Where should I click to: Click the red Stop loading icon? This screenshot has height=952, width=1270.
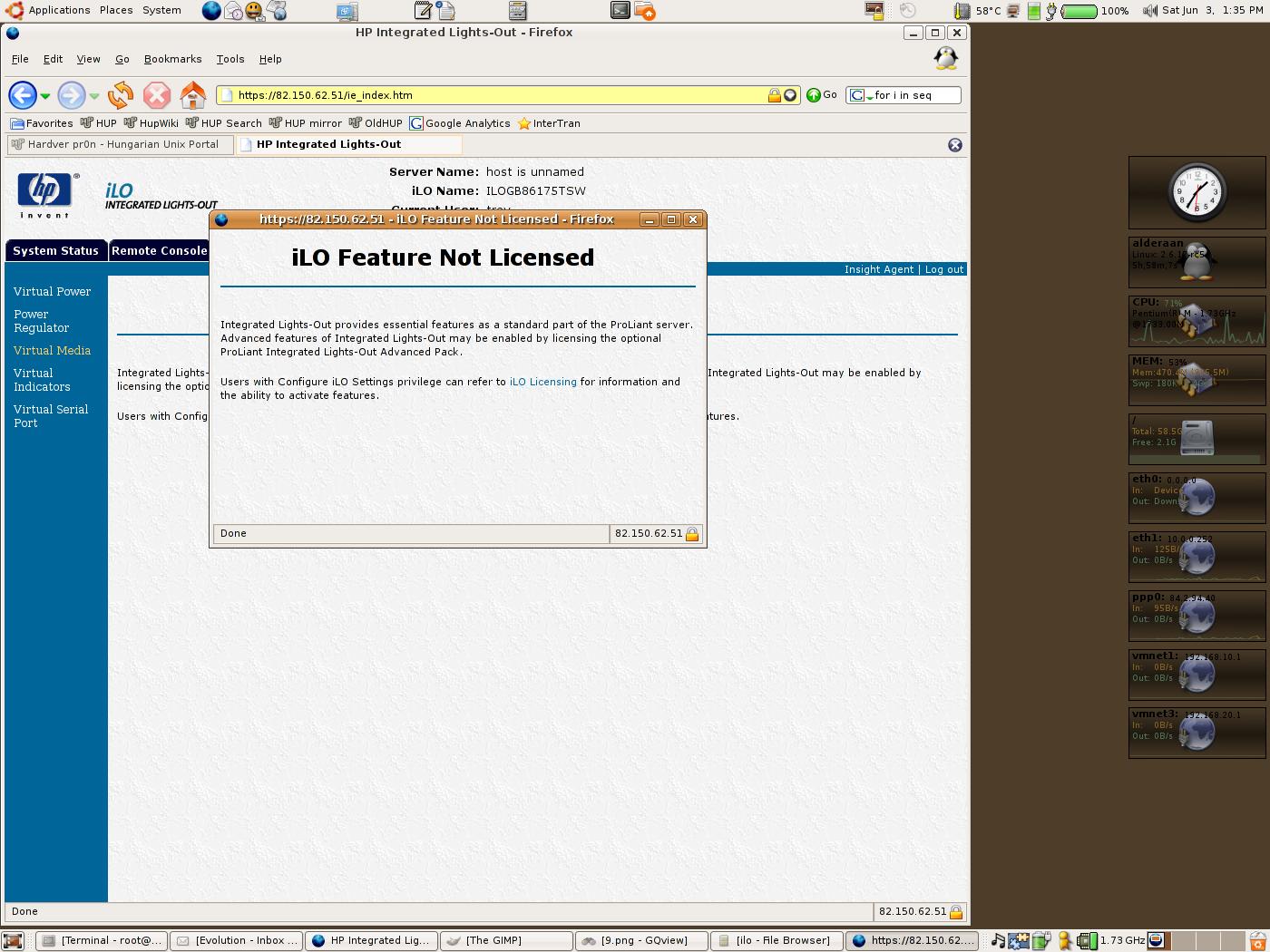tap(157, 95)
